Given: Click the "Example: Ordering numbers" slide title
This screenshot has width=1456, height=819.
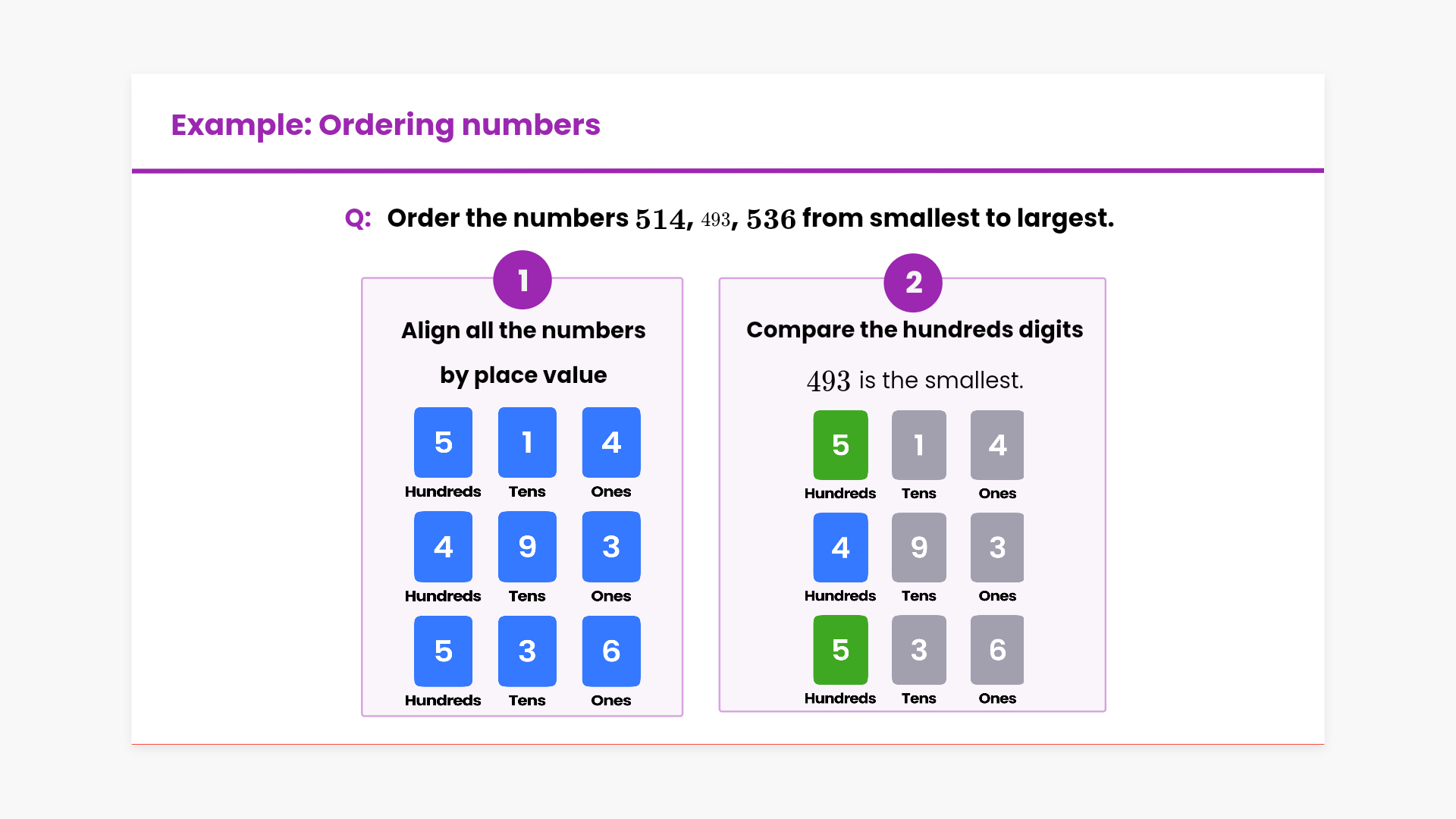Looking at the screenshot, I should pos(385,125).
